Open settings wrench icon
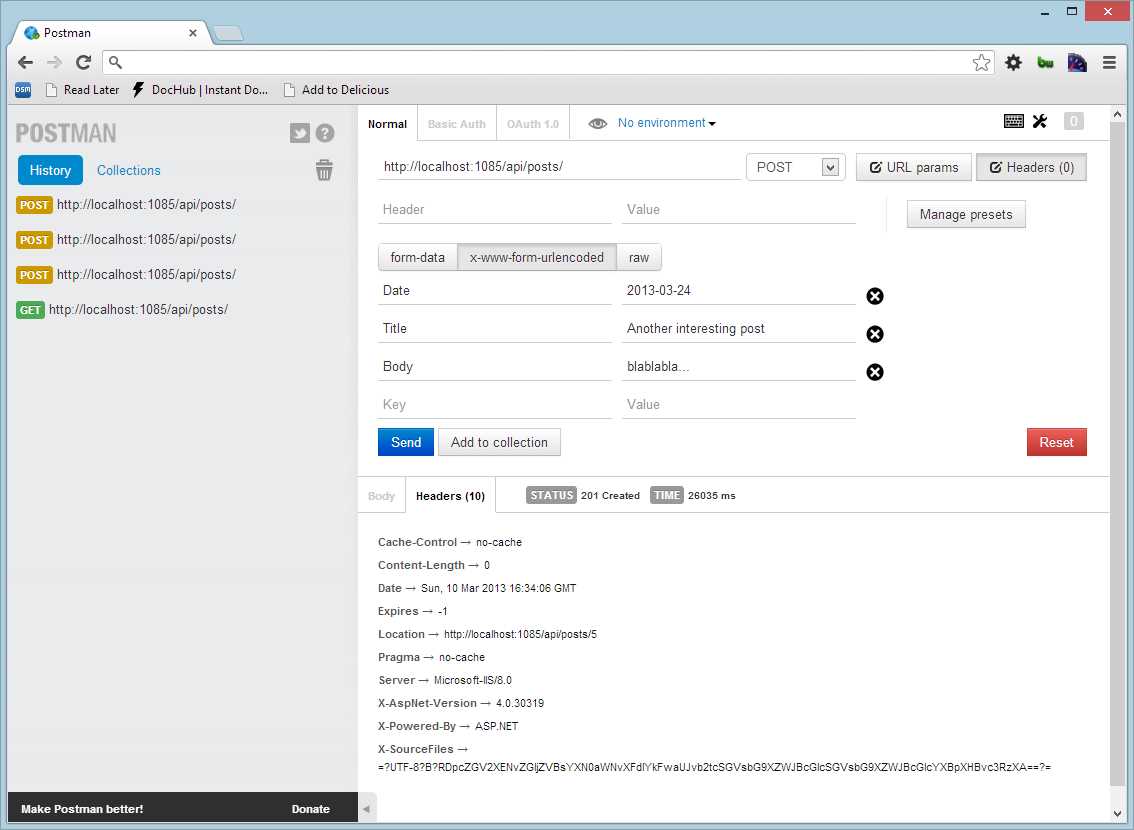 (x=1040, y=121)
